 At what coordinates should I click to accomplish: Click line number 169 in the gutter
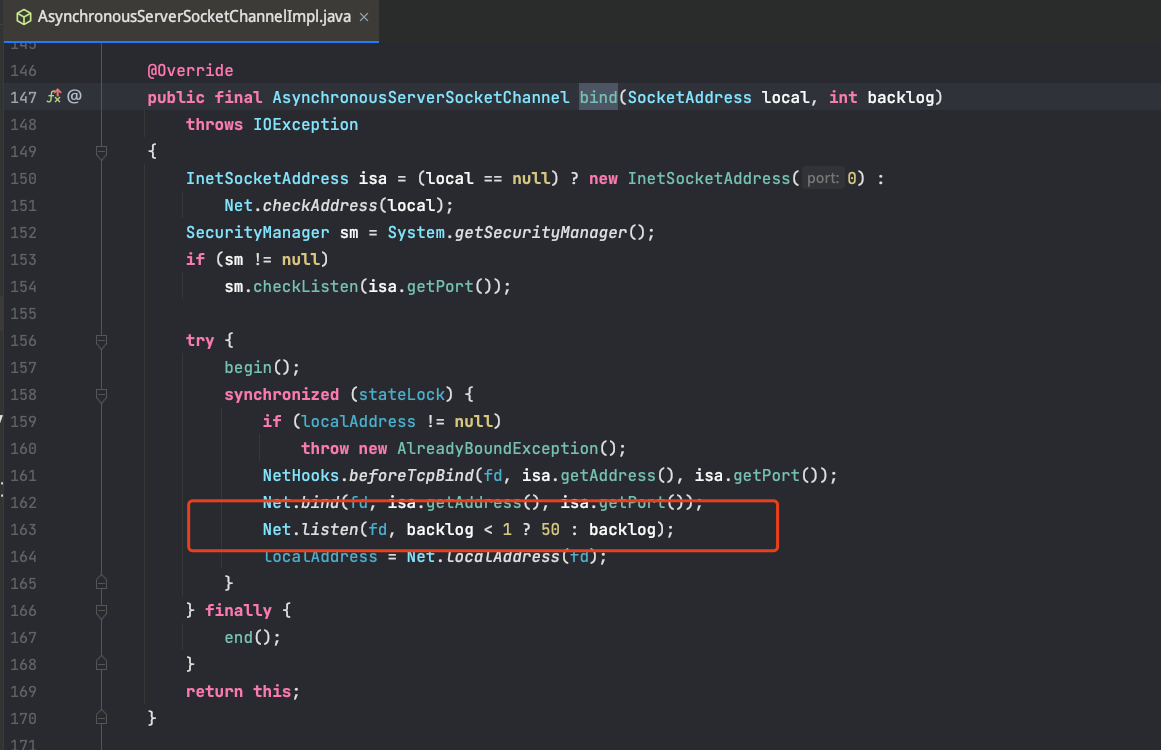pos(23,692)
